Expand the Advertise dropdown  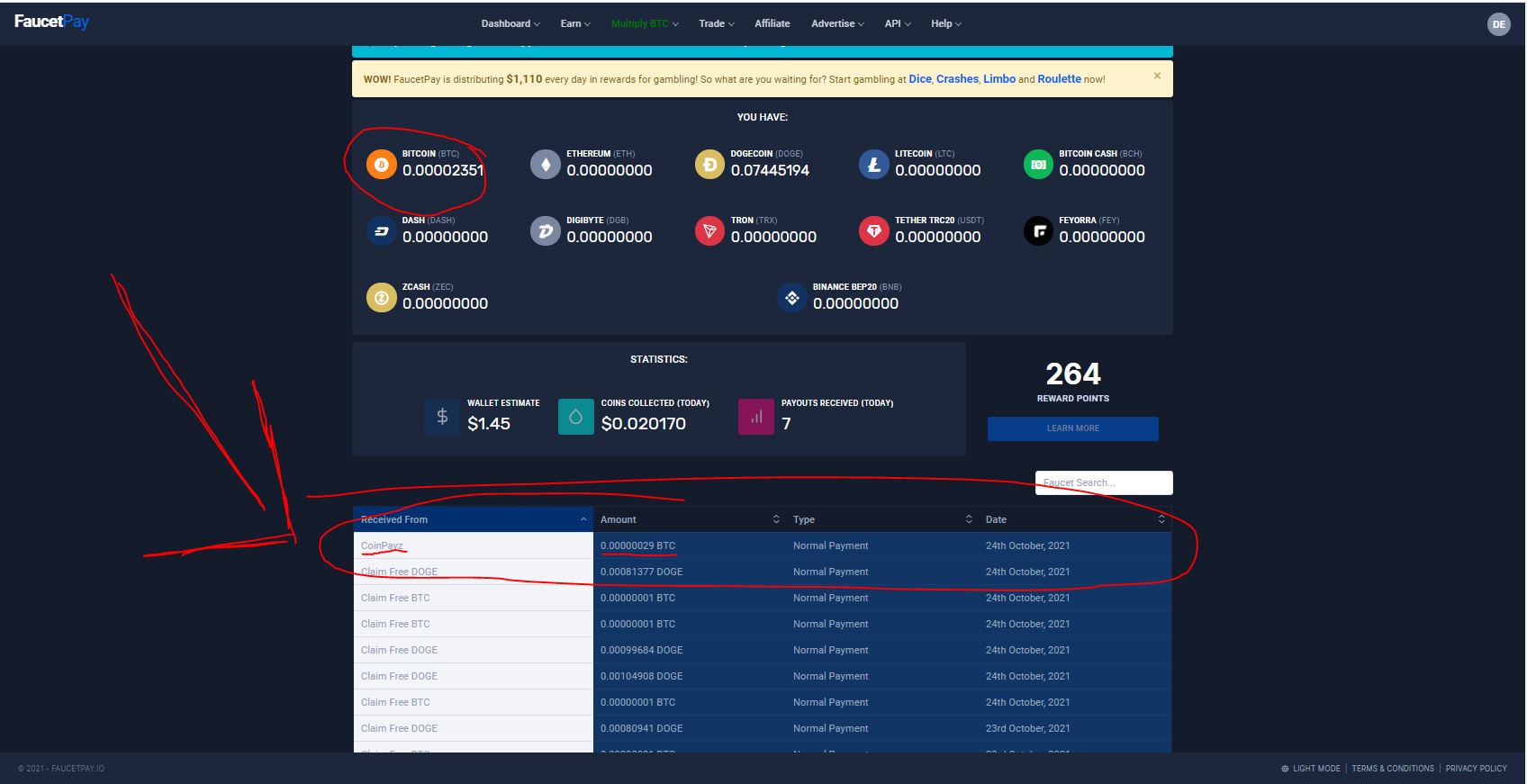[837, 23]
